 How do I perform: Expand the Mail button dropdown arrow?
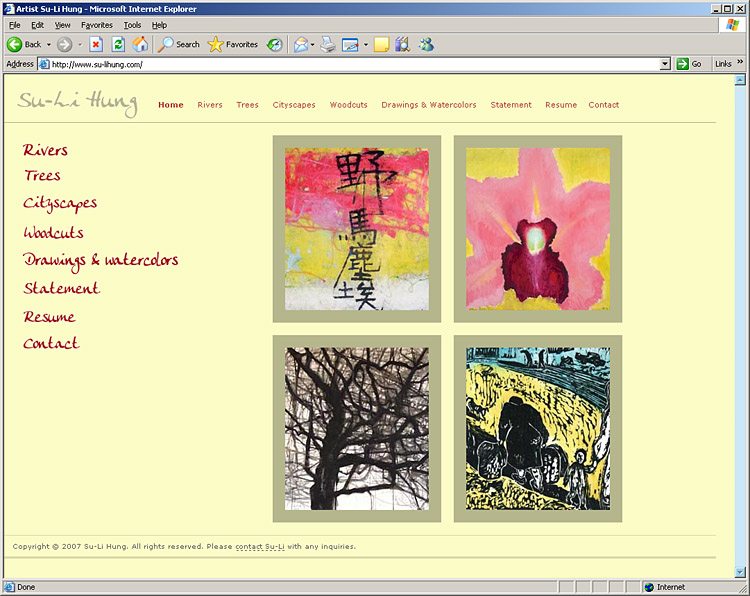point(313,44)
